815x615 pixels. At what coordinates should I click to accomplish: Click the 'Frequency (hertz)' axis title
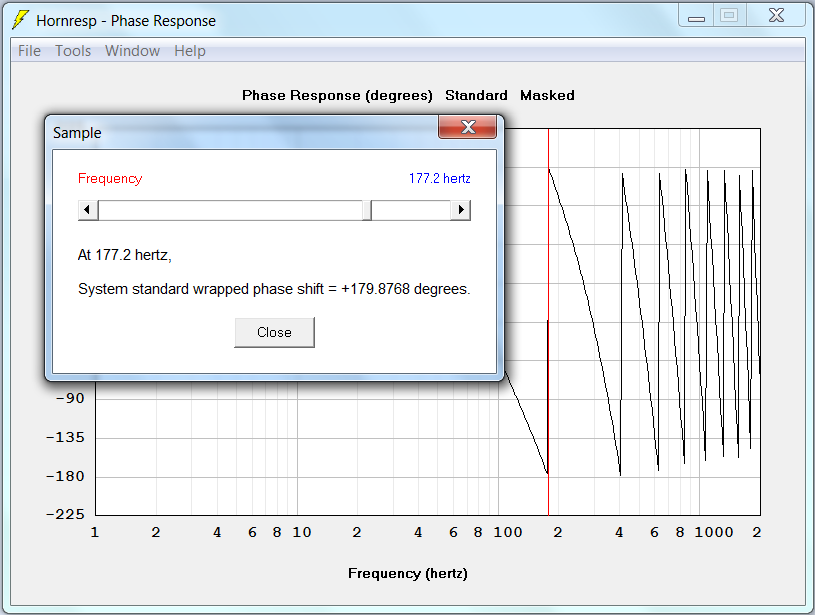coord(408,573)
